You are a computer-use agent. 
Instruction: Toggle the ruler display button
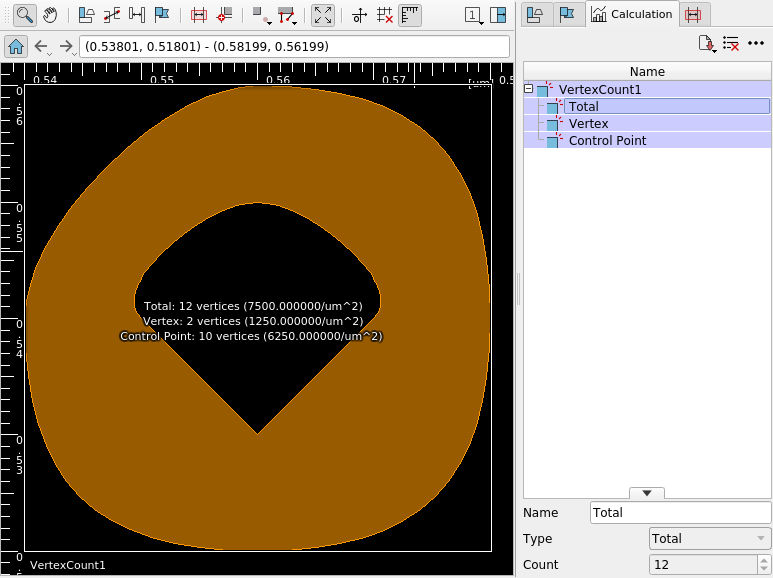click(x=410, y=15)
